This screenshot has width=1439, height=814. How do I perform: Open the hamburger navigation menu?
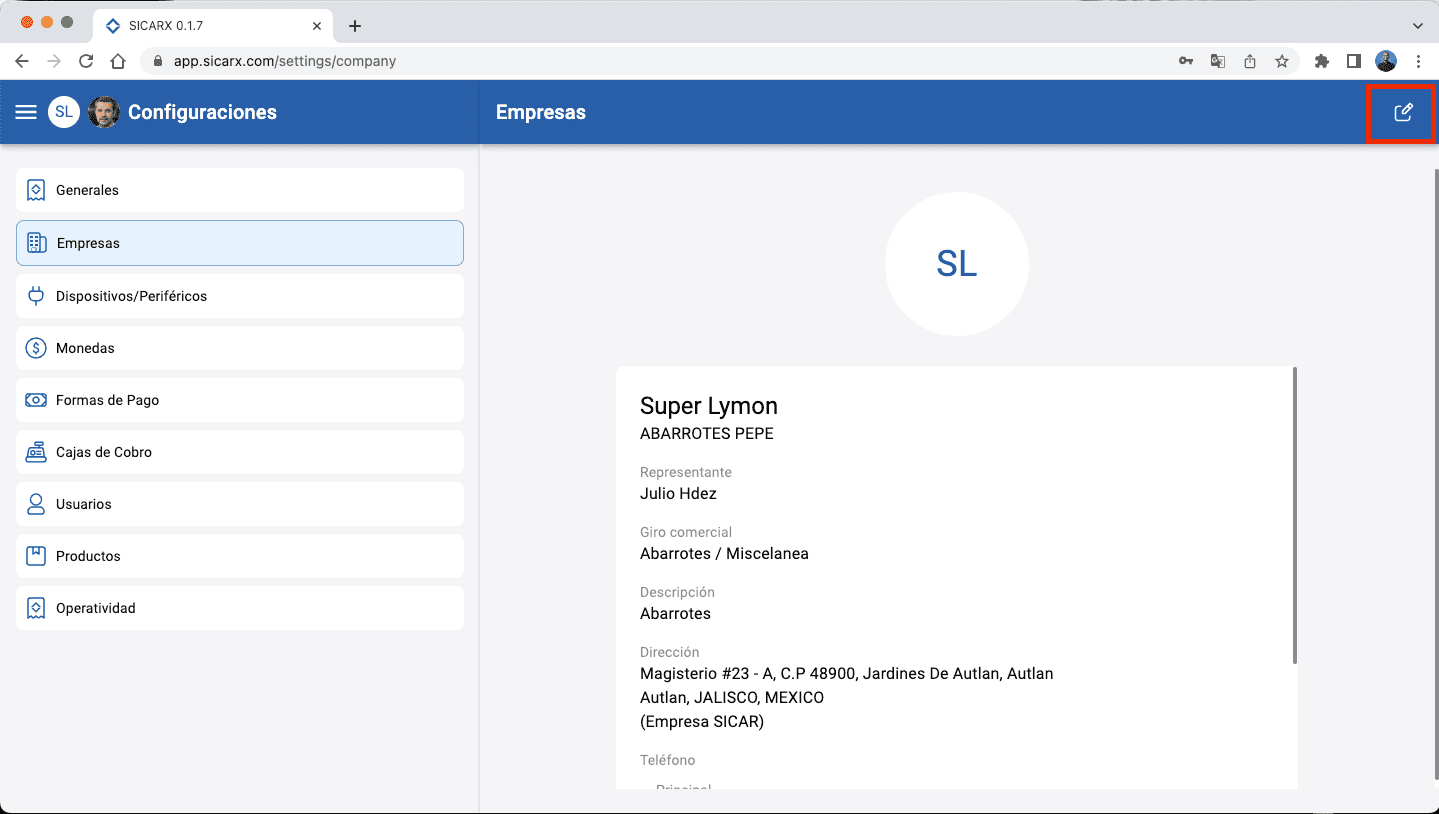coord(26,112)
